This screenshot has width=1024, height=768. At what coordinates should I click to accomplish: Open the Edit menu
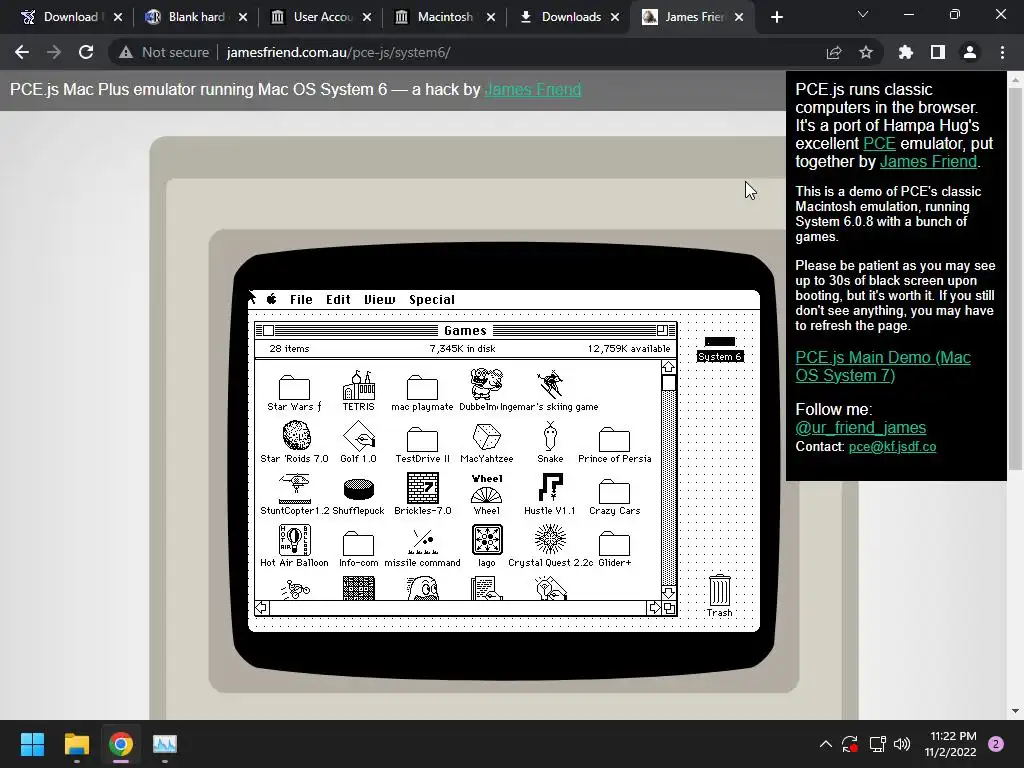(338, 300)
